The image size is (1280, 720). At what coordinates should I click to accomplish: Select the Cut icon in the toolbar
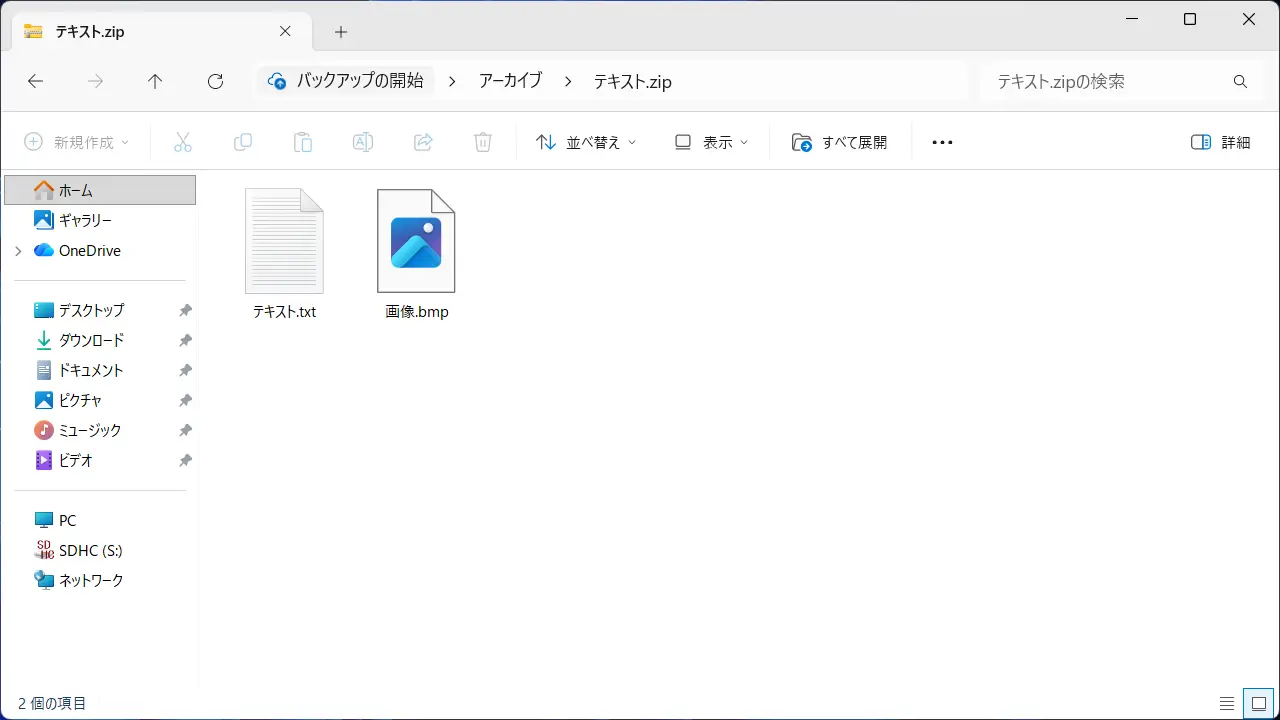click(183, 141)
